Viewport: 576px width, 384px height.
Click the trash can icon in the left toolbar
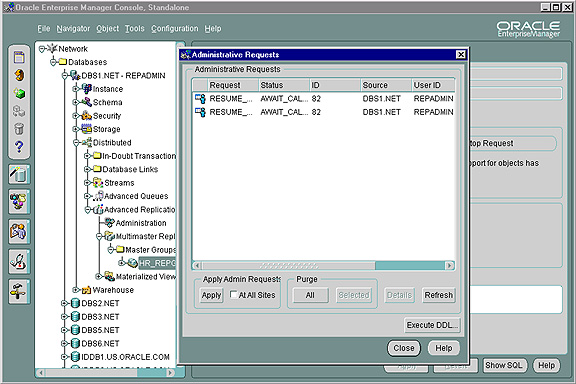click(19, 129)
